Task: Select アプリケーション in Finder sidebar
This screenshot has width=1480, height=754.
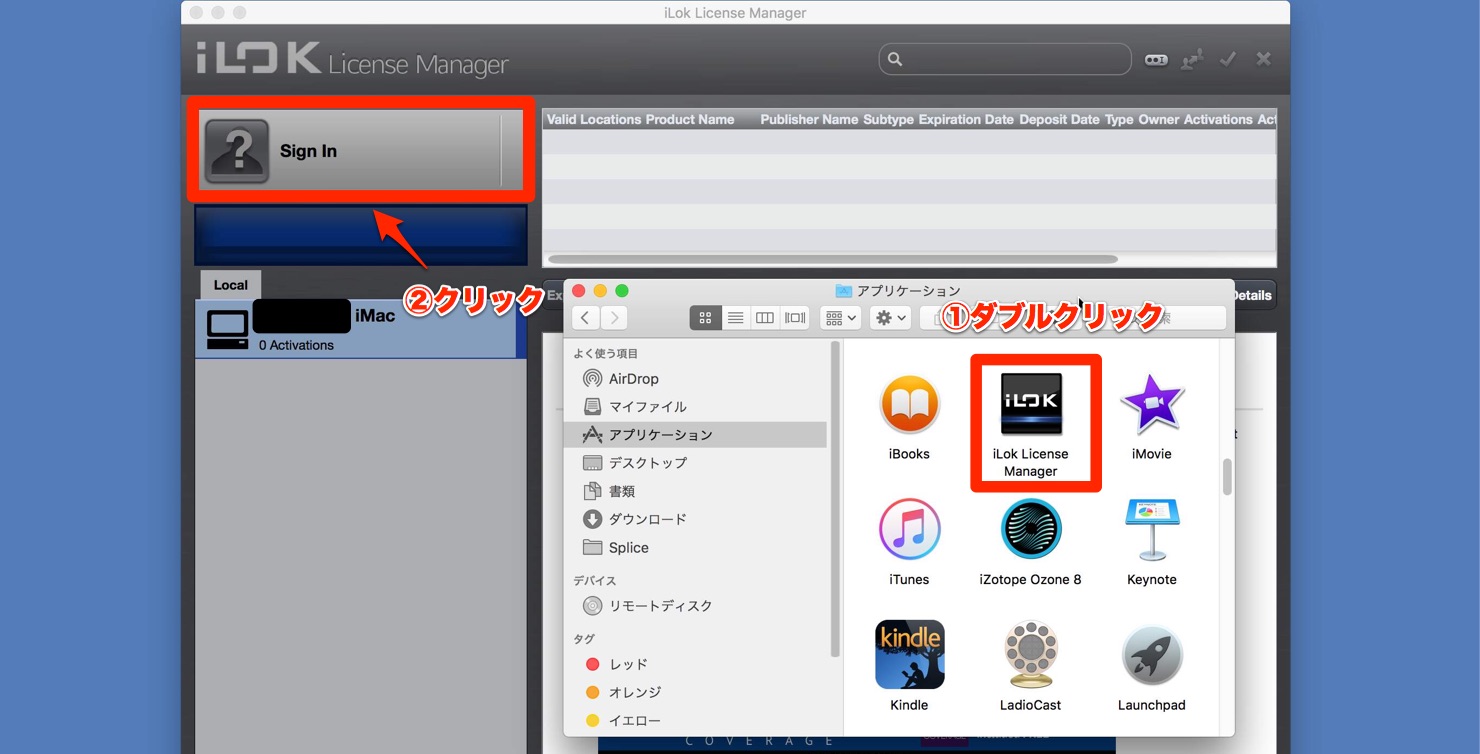Action: [x=695, y=434]
